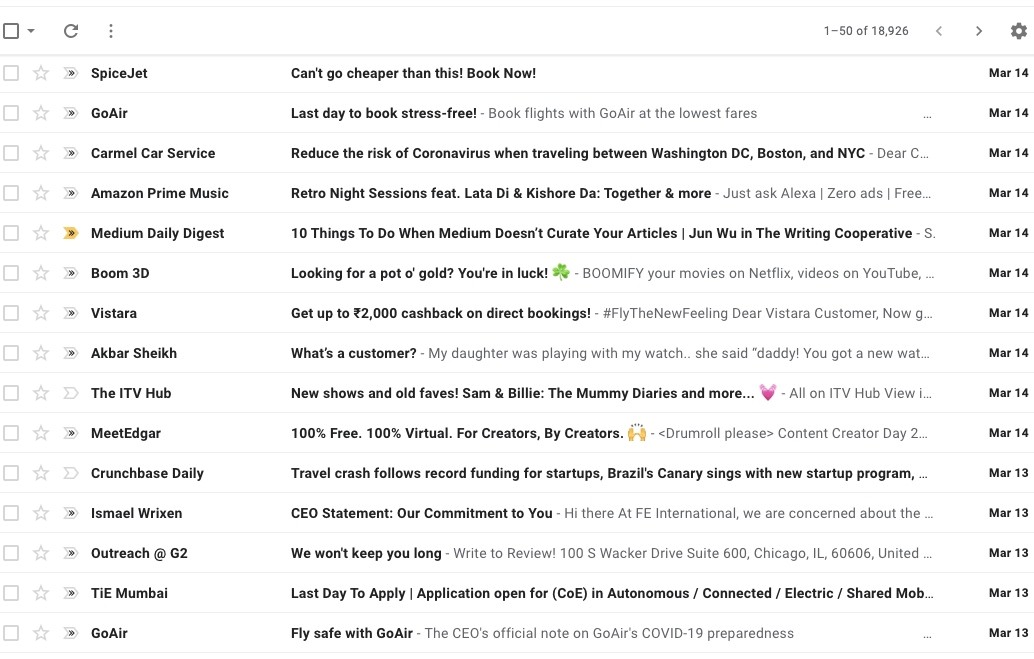
Task: Star the Medium Daily Digest email
Action: [41, 233]
